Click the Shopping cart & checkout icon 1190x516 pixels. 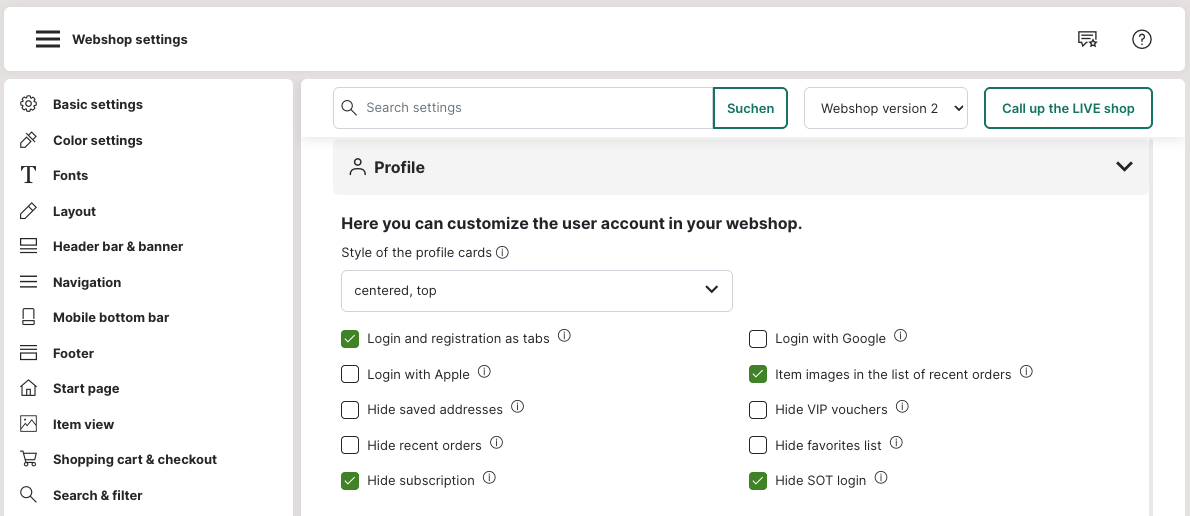(x=29, y=459)
